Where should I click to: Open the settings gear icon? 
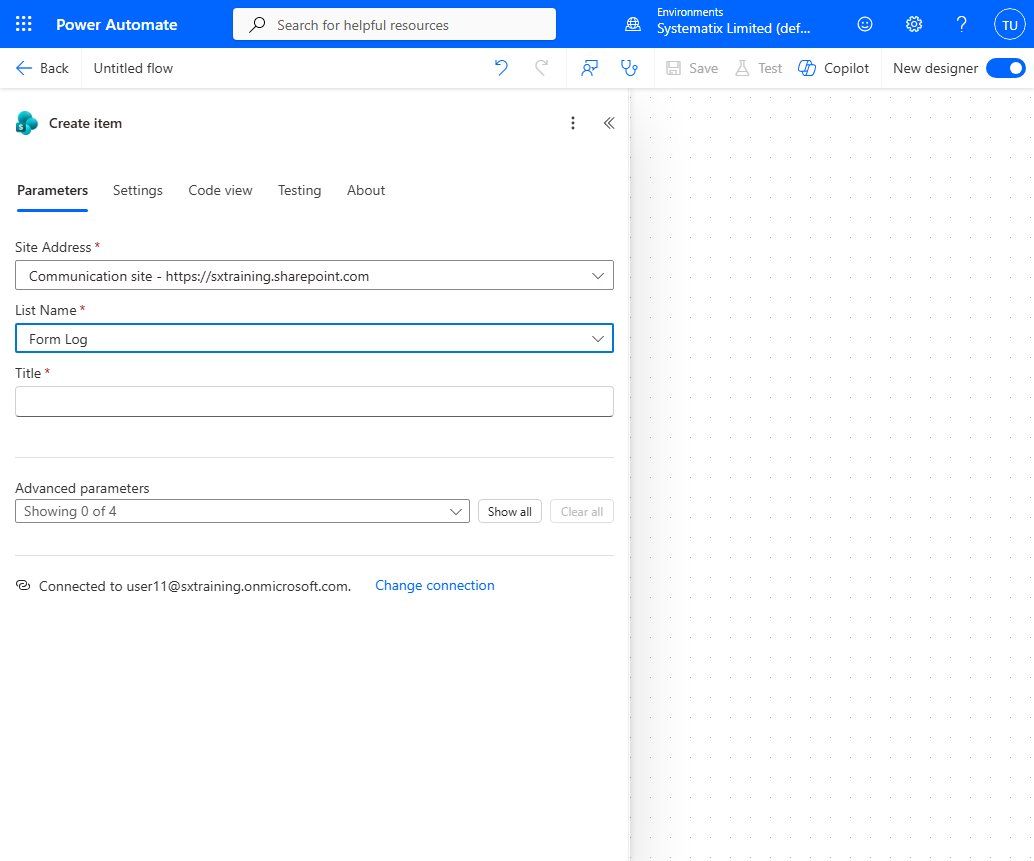click(x=913, y=24)
